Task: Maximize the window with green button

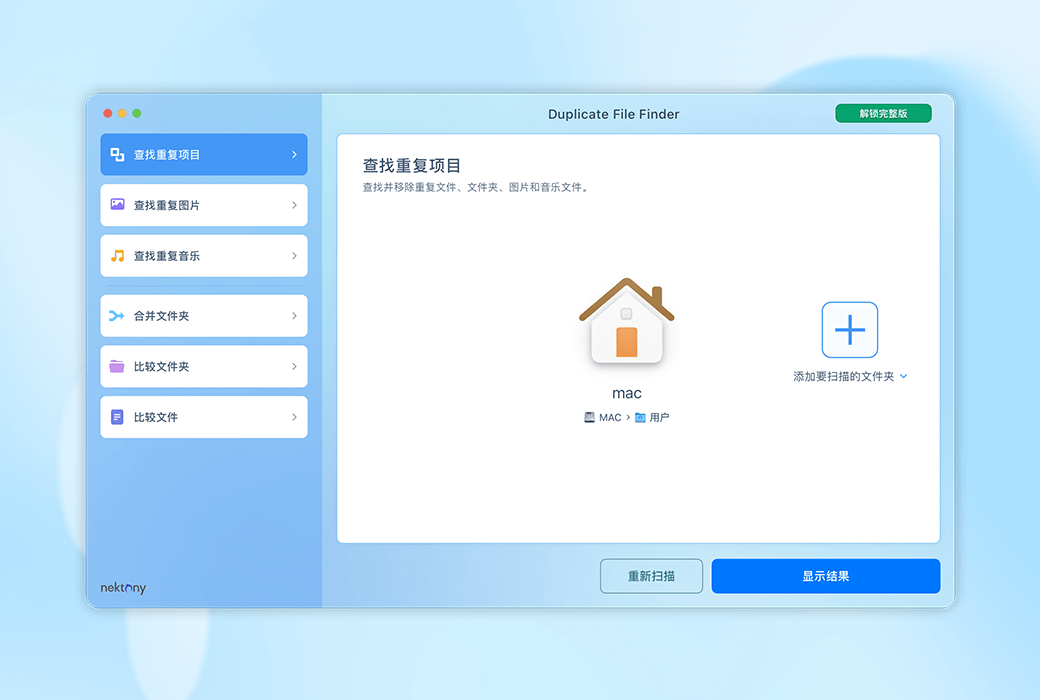Action: pyautogui.click(x=137, y=113)
